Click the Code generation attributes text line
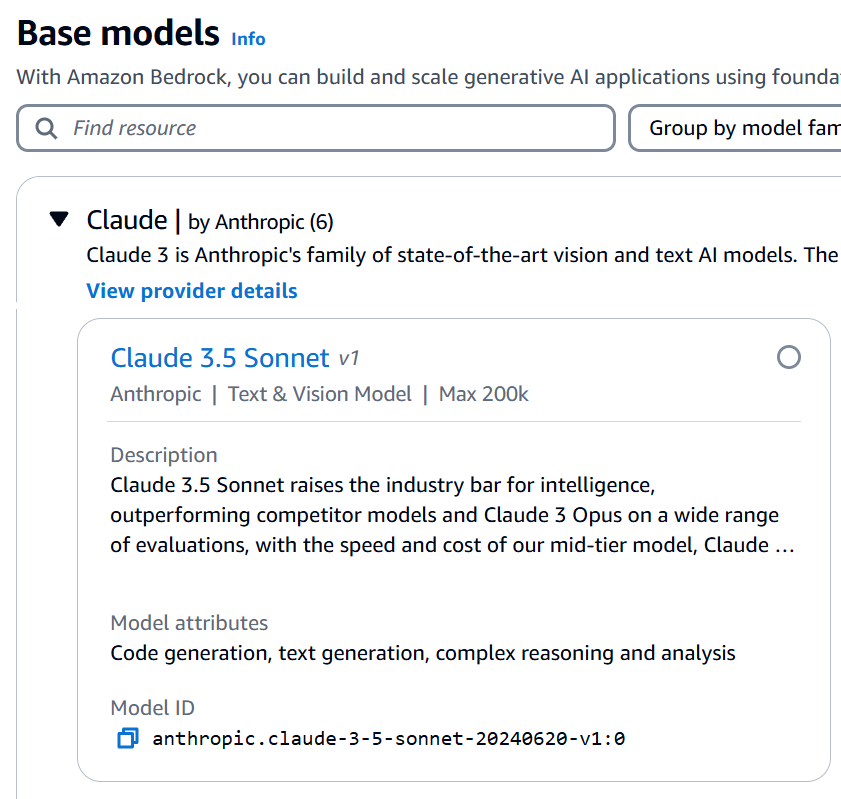The image size is (841, 799). 423,653
